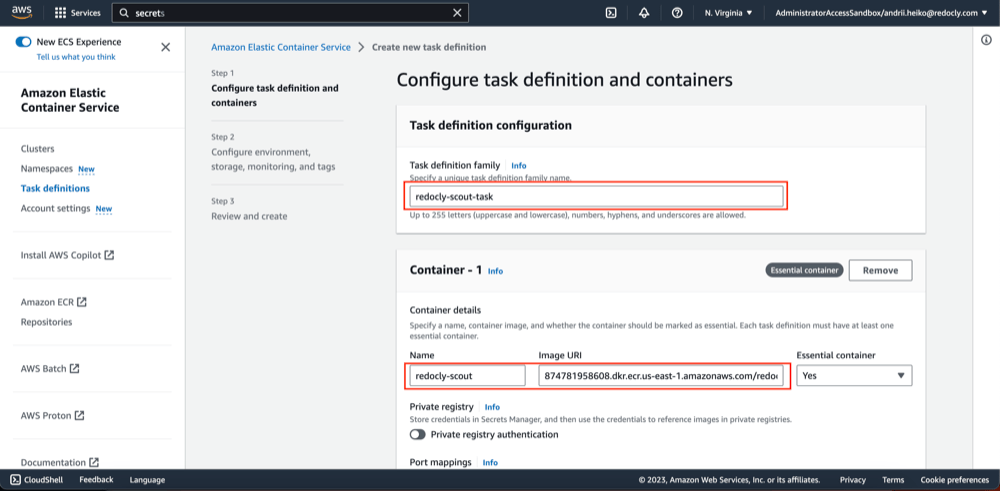Open Terms link in footer
1000x491 pixels.
893,480
